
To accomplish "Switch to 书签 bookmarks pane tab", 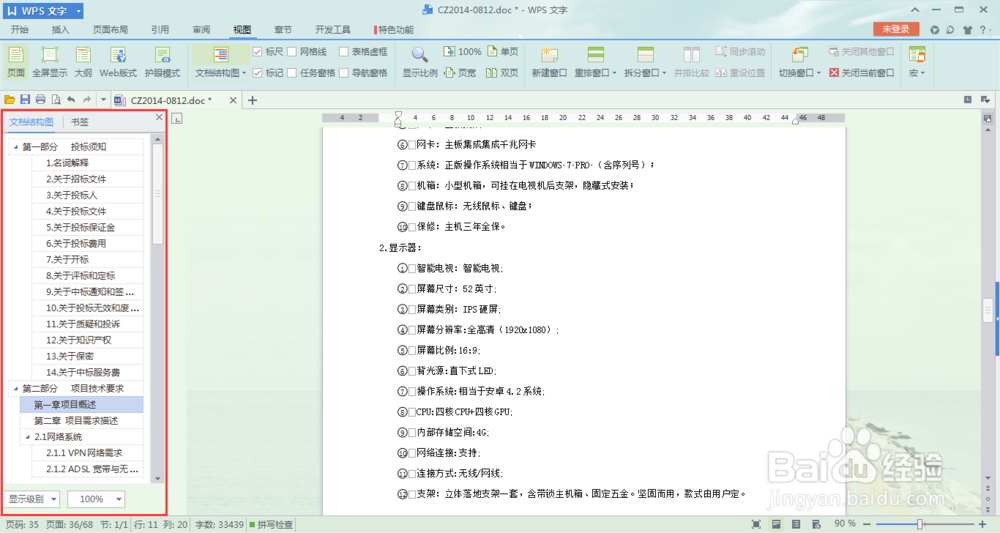I will [x=80, y=122].
